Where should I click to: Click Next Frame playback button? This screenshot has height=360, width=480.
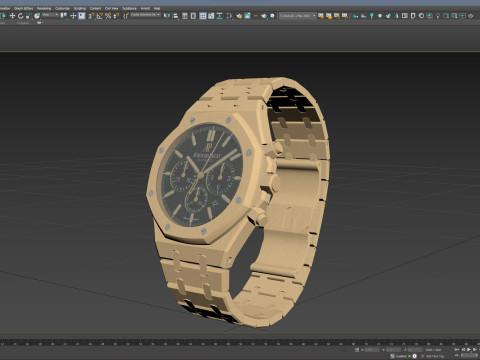click(x=475, y=349)
